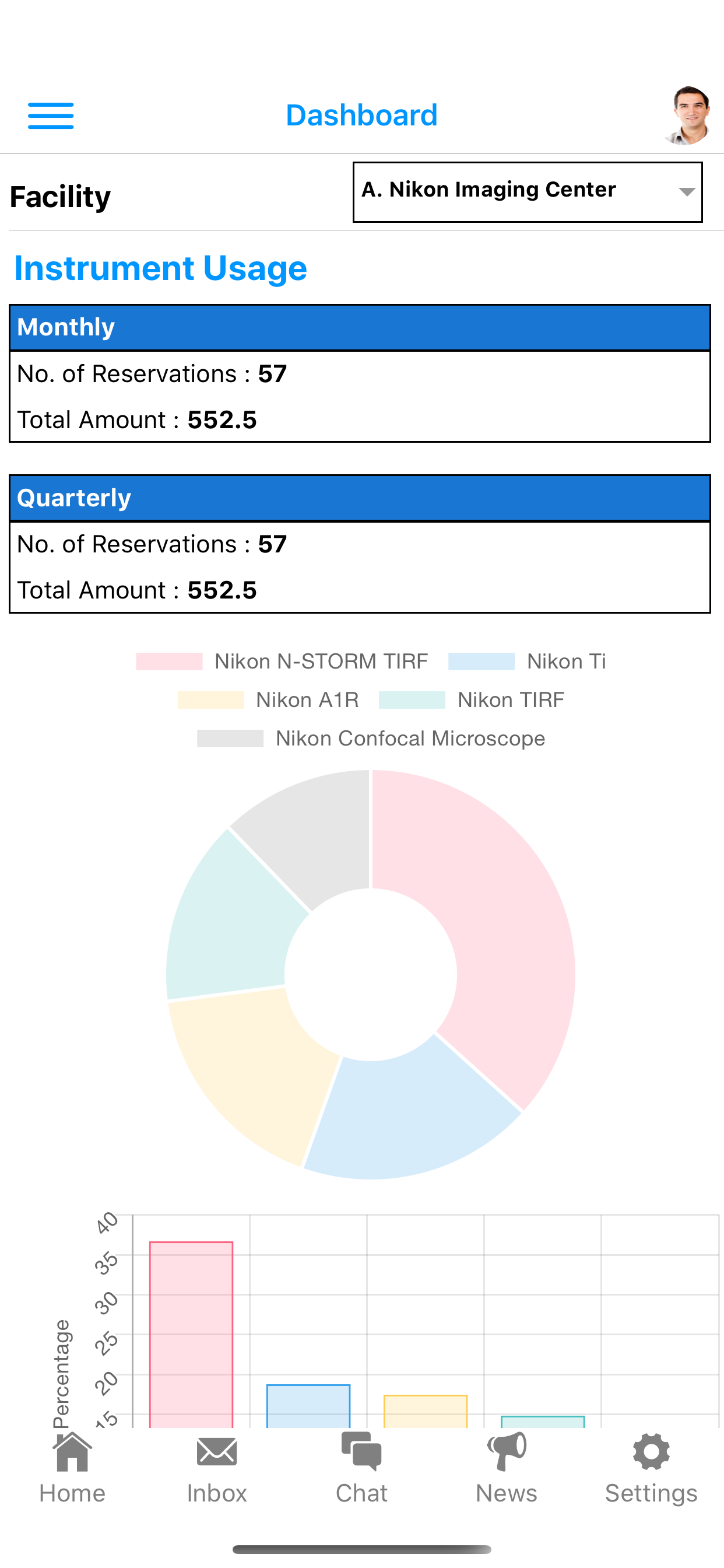Open the hamburger menu
The height and width of the screenshot is (1568, 724).
(51, 116)
